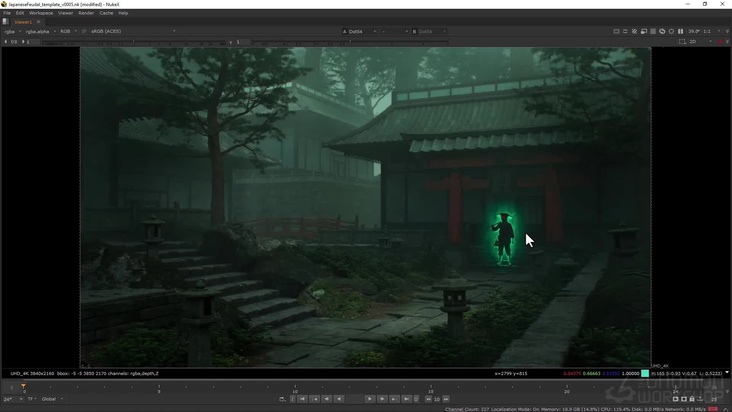The width and height of the screenshot is (732, 412).
Task: Click the pane content menu icon left of Viewer1 tab
Action: [x=6, y=21]
